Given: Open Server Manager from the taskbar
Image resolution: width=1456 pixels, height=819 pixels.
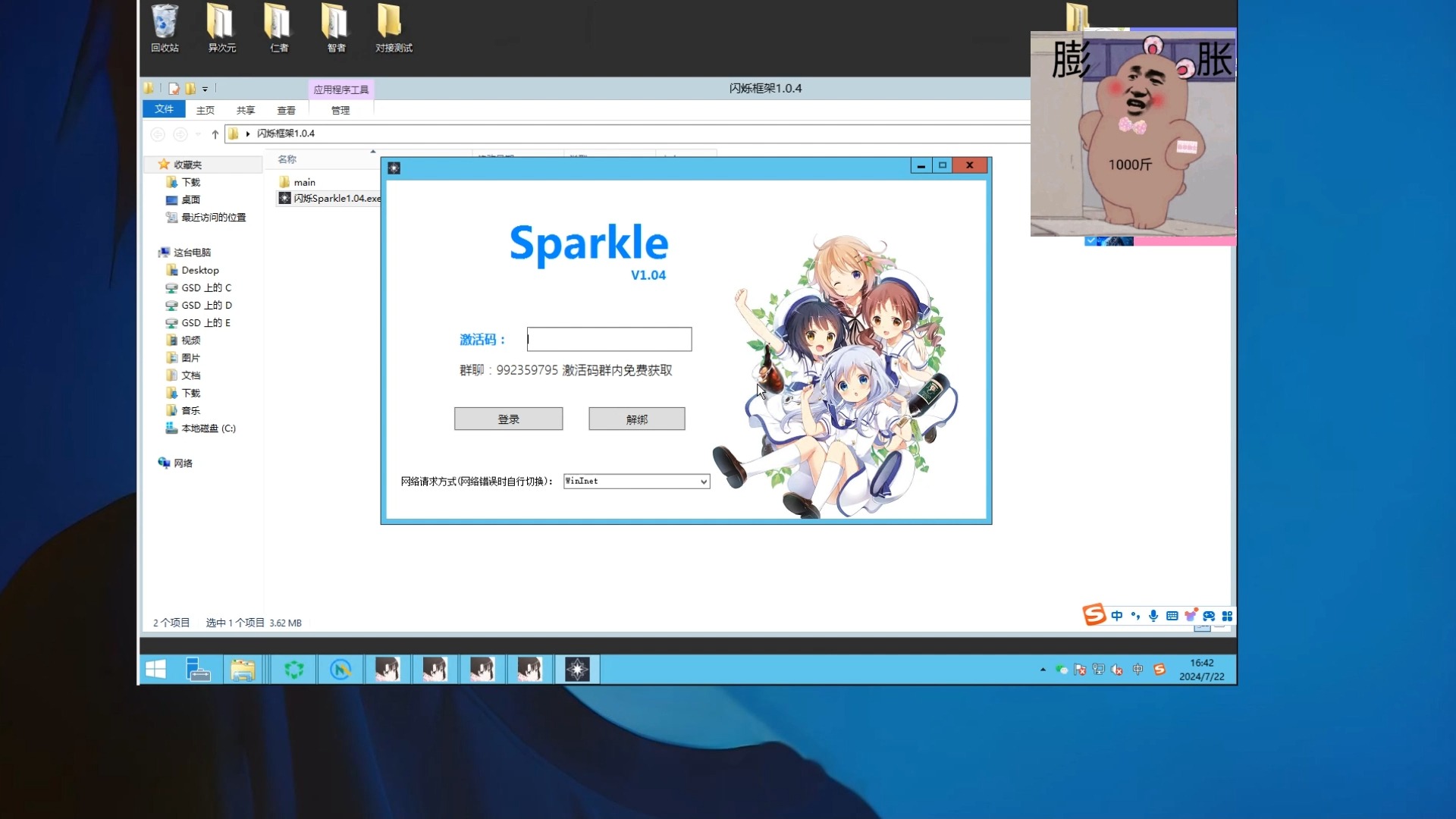Looking at the screenshot, I should (x=197, y=670).
